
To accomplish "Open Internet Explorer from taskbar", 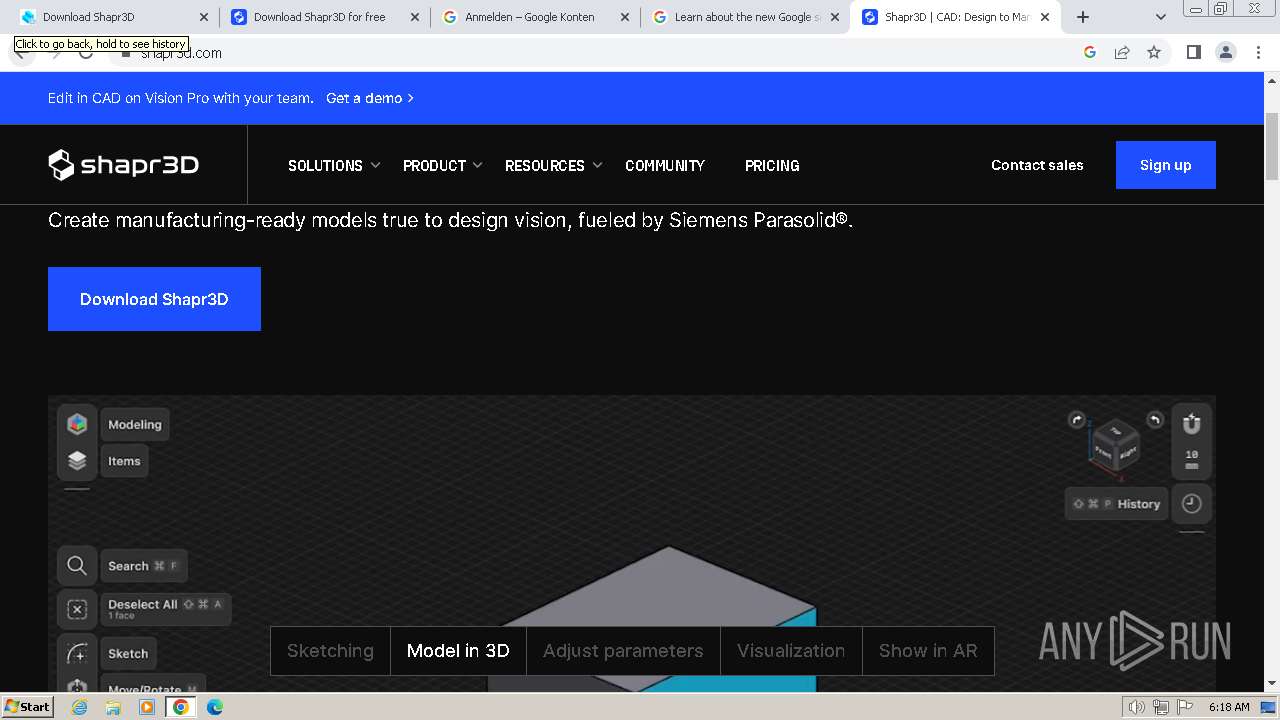I will (x=79, y=707).
